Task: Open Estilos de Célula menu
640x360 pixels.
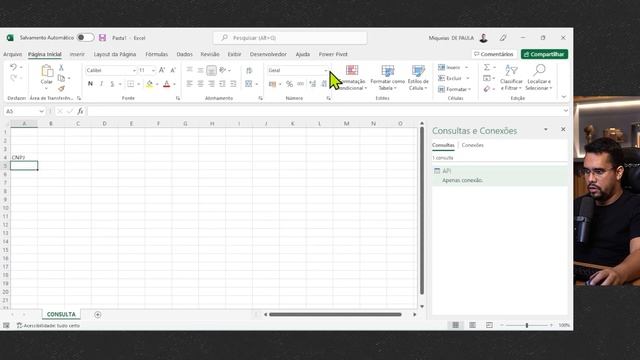Action: coord(418,78)
